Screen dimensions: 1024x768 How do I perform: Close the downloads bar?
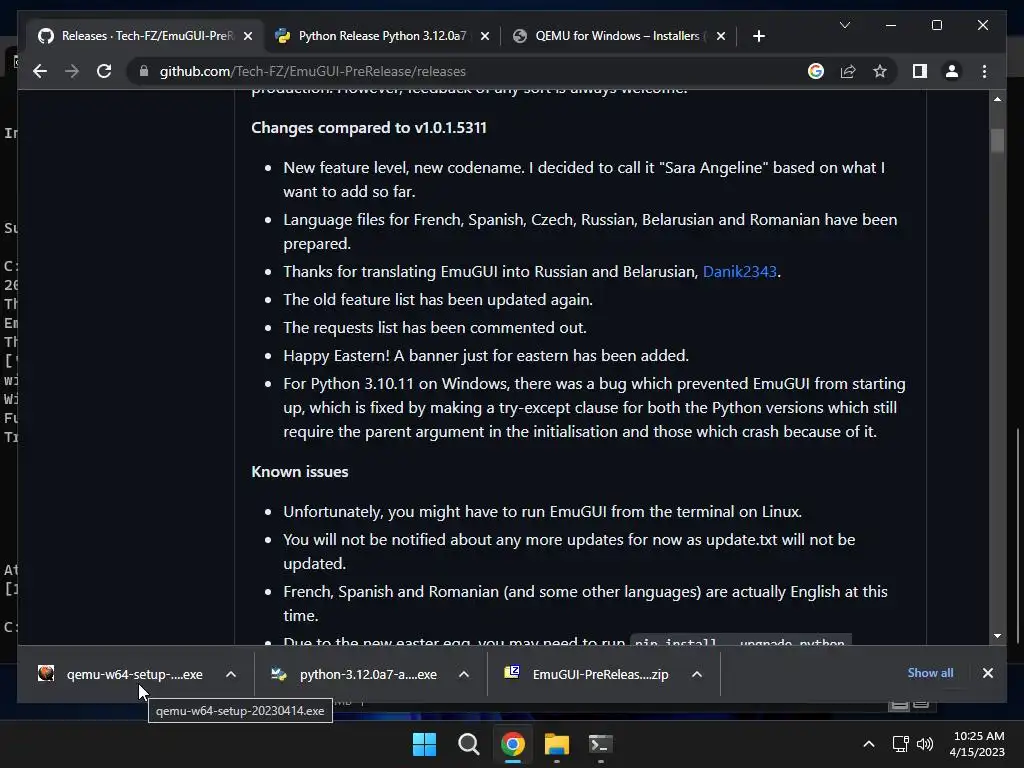tap(987, 673)
